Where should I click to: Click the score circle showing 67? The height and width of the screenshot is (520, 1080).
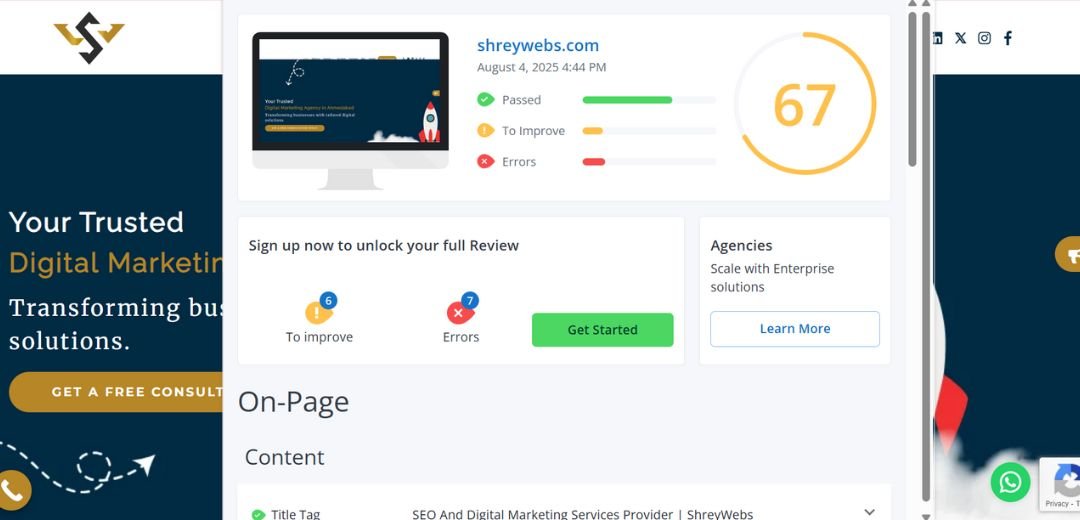point(804,104)
